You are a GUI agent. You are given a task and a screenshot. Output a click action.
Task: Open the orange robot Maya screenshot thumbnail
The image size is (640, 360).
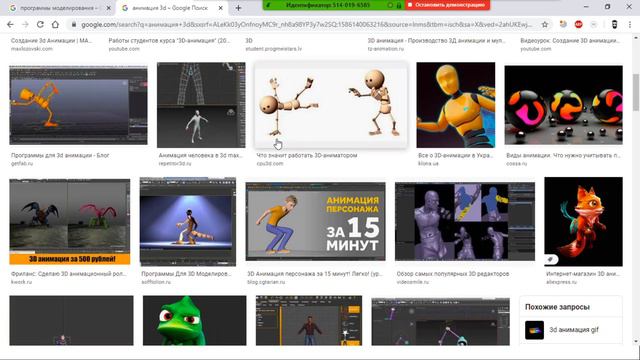click(x=78, y=105)
